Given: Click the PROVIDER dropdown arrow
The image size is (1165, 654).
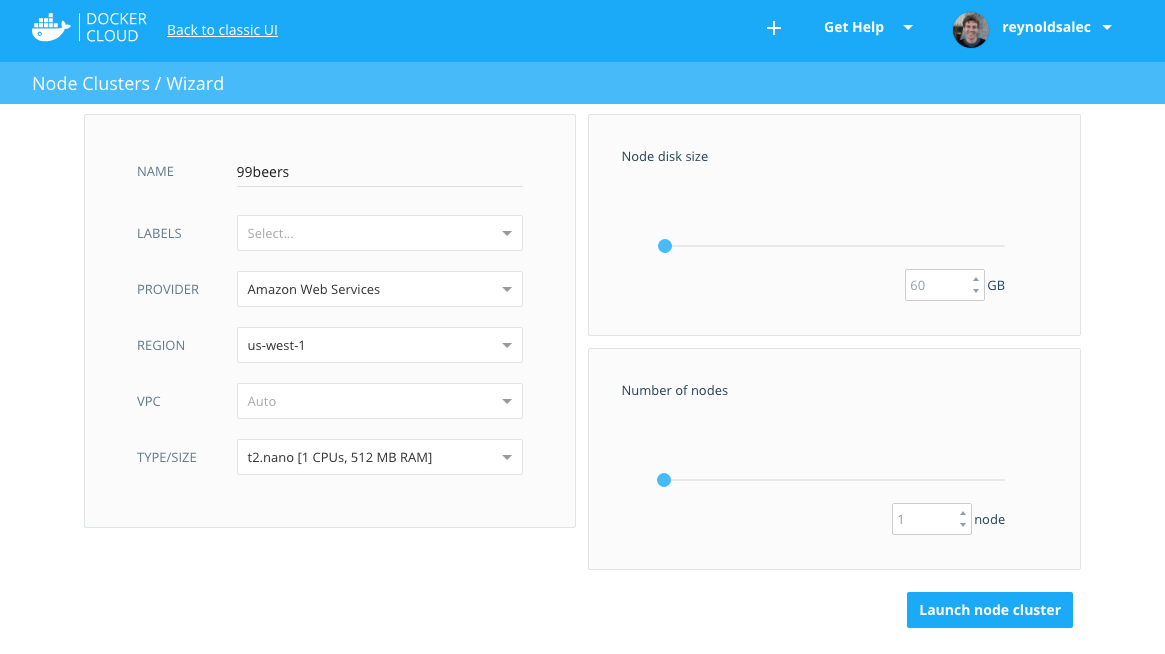Looking at the screenshot, I should click(x=507, y=289).
